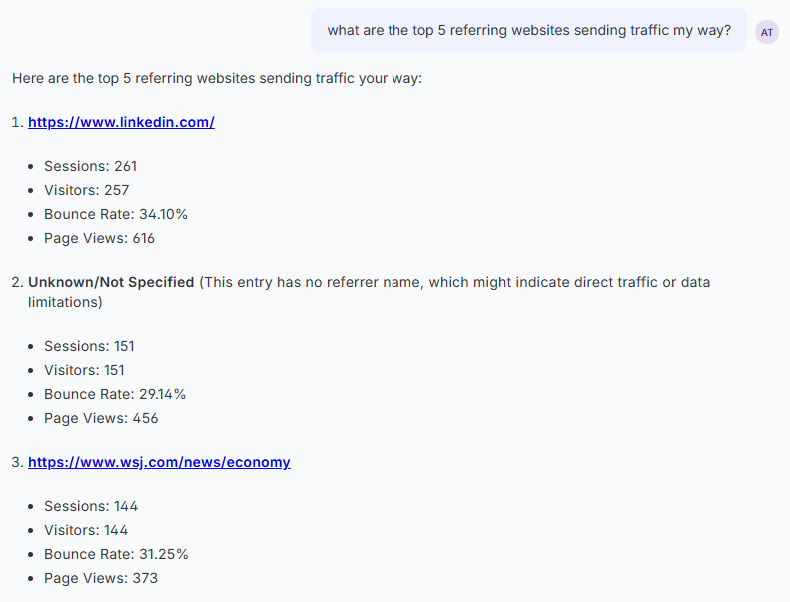Click the Bounce Rate: 31.25% bullet
The width and height of the screenshot is (790, 602).
116,555
